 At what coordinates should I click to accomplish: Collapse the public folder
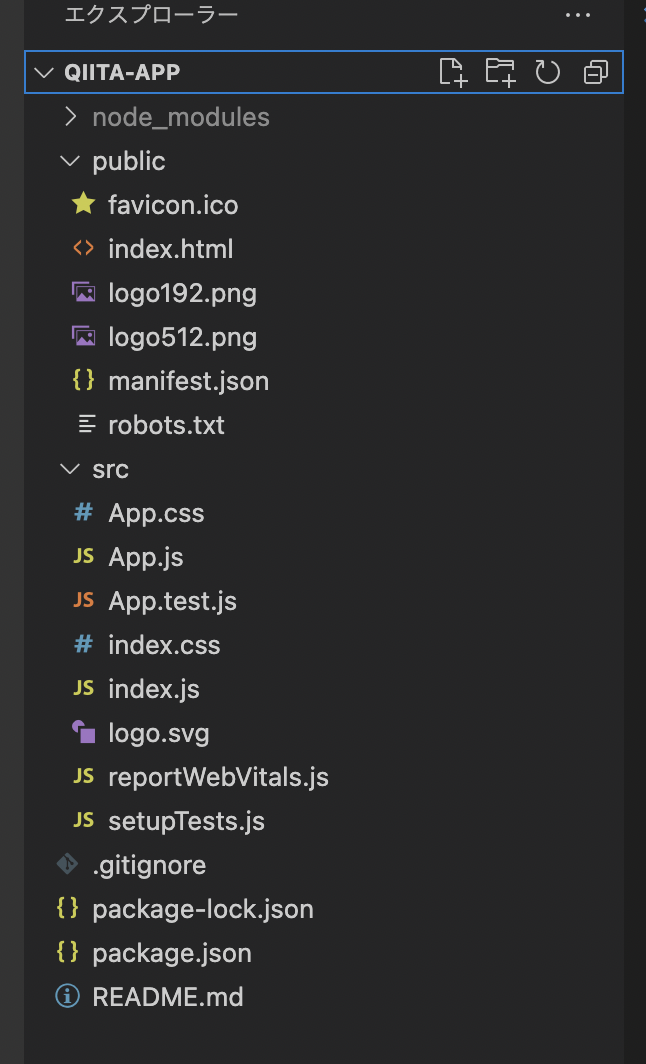point(70,161)
